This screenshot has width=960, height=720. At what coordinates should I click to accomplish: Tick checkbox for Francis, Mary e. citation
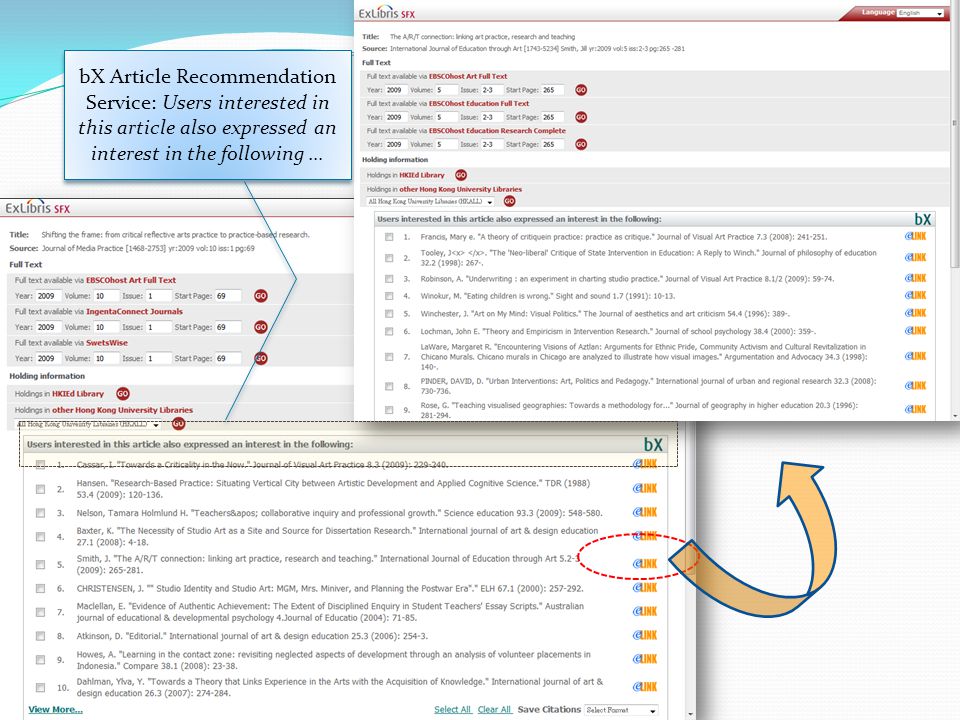point(389,237)
